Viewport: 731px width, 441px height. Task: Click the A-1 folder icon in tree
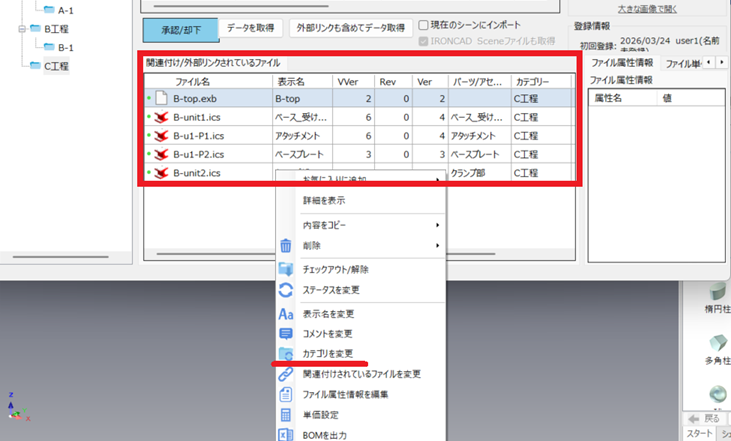click(49, 10)
